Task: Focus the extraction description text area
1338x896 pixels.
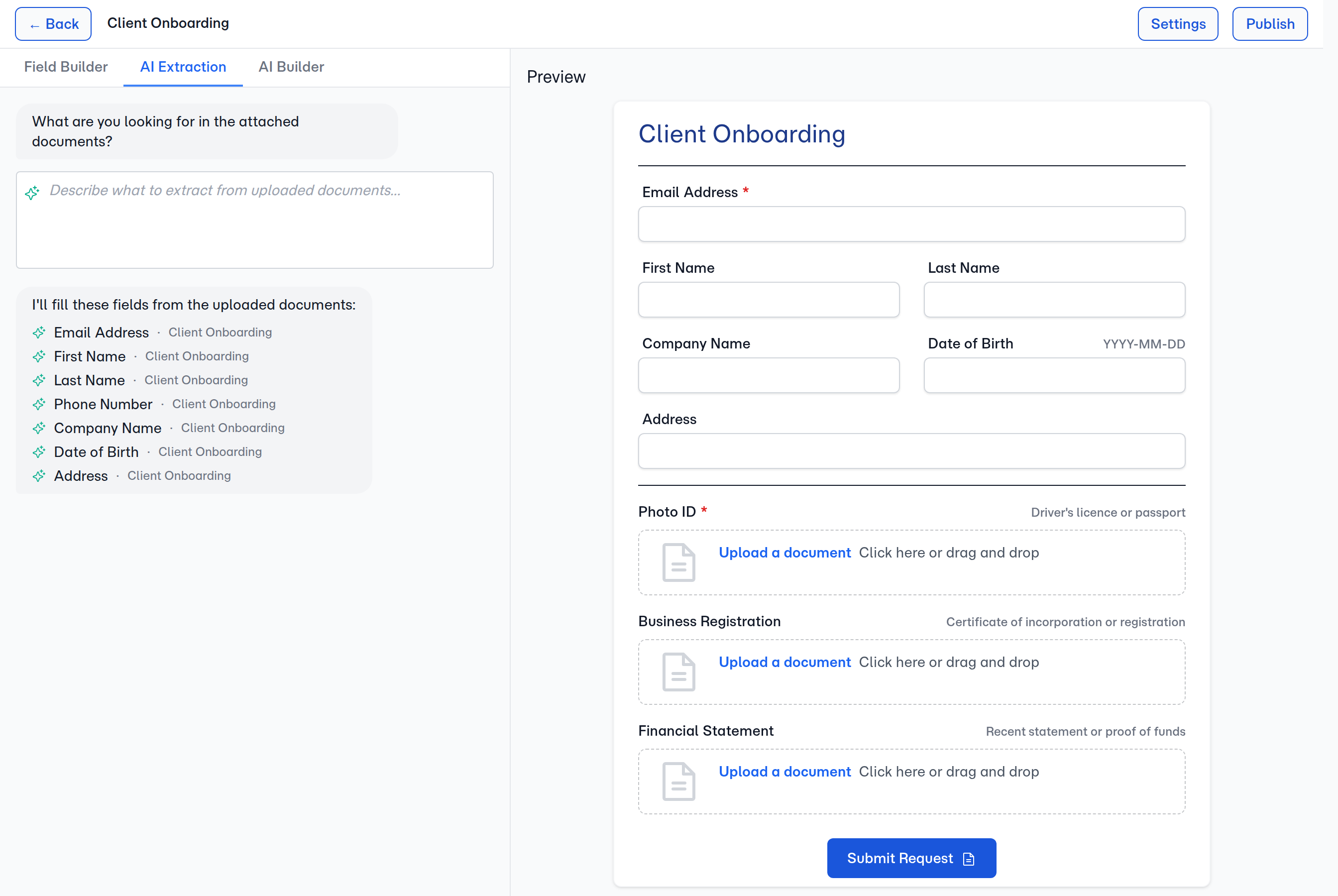Action: point(255,220)
